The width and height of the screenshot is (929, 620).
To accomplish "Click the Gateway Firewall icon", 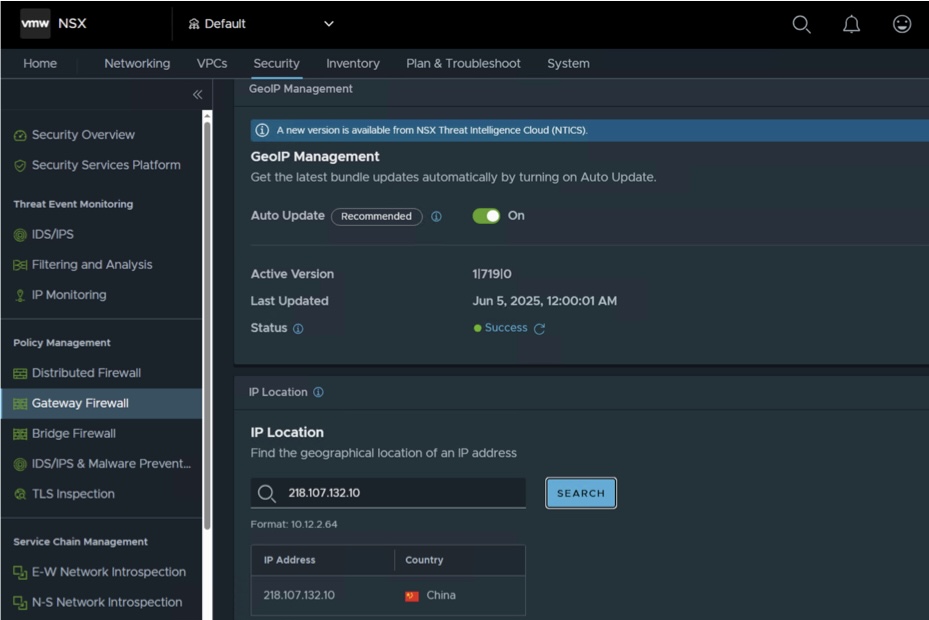I will coord(20,404).
